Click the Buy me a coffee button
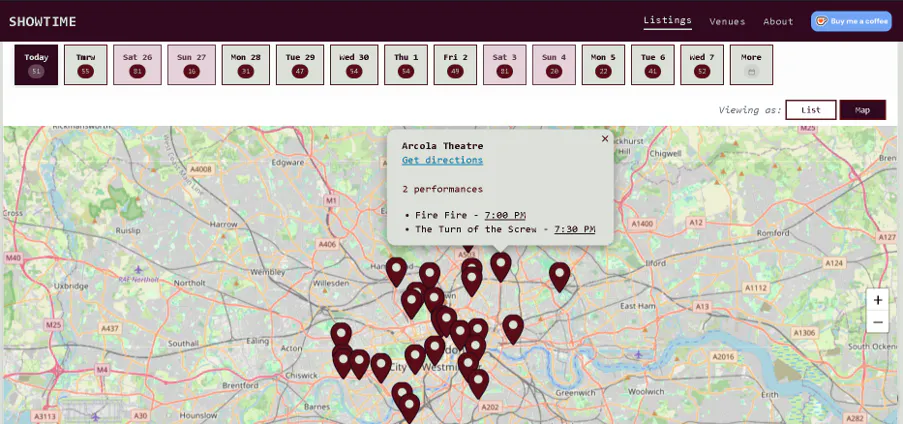The width and height of the screenshot is (903, 424). point(851,21)
